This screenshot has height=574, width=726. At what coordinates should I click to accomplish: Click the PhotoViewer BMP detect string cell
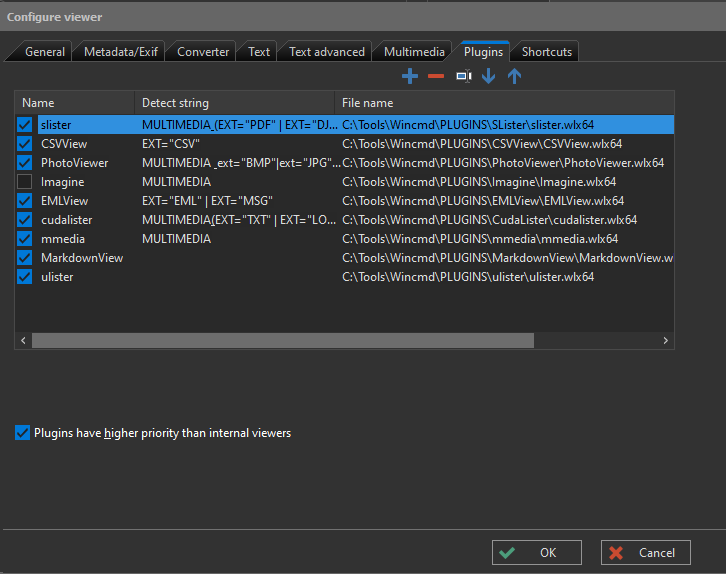click(x=241, y=162)
